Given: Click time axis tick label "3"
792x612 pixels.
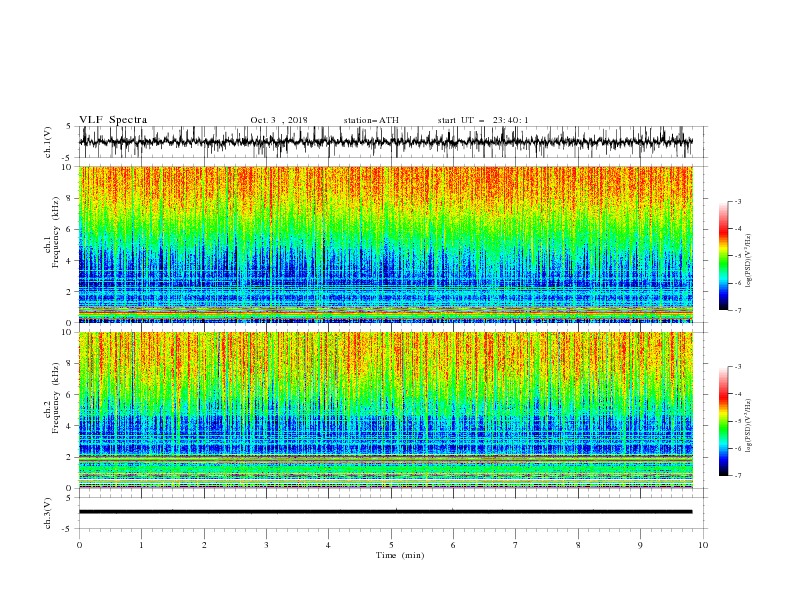Looking at the screenshot, I should coord(266,545).
